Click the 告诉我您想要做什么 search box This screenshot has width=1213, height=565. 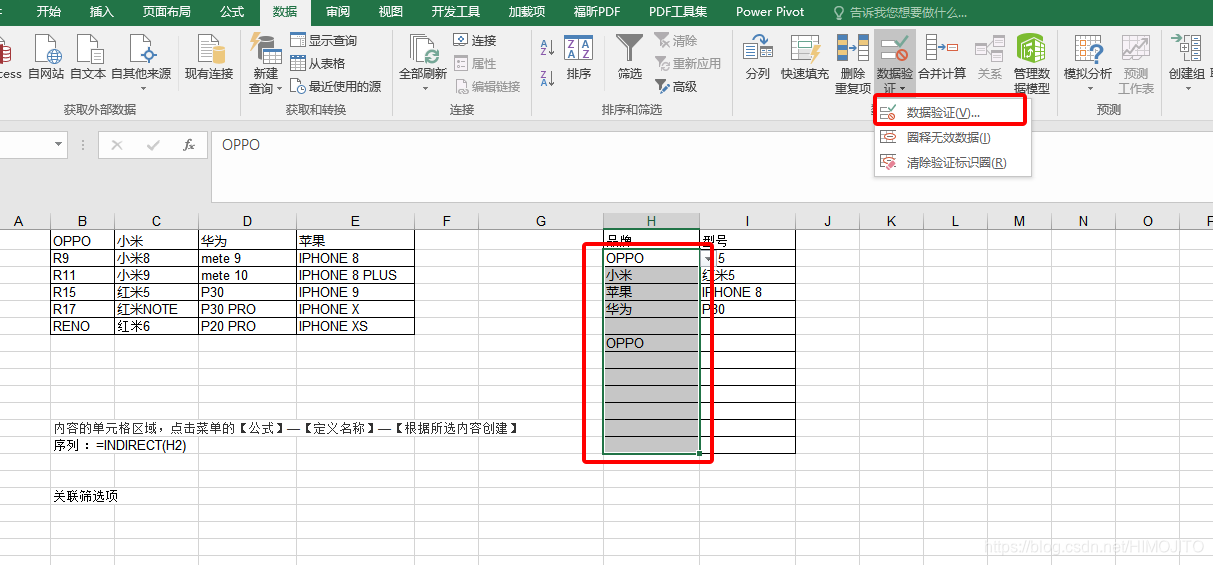[x=900, y=12]
